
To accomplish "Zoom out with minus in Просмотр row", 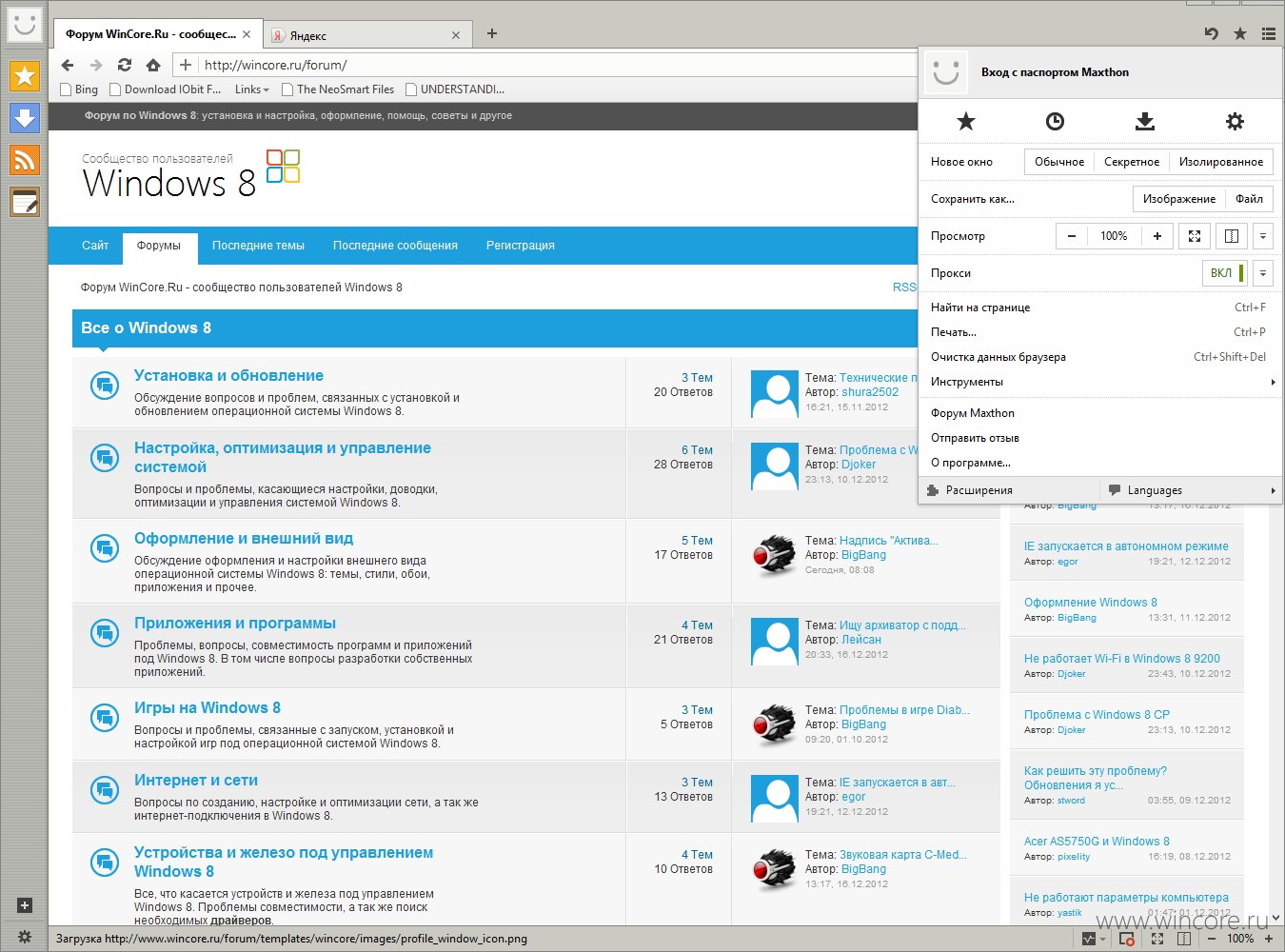I will pos(1072,236).
